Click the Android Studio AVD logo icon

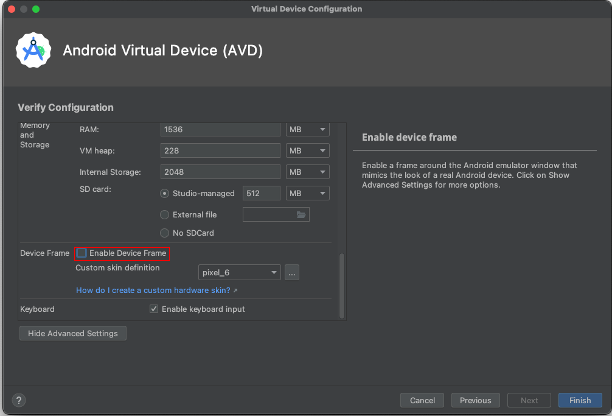(x=33, y=50)
